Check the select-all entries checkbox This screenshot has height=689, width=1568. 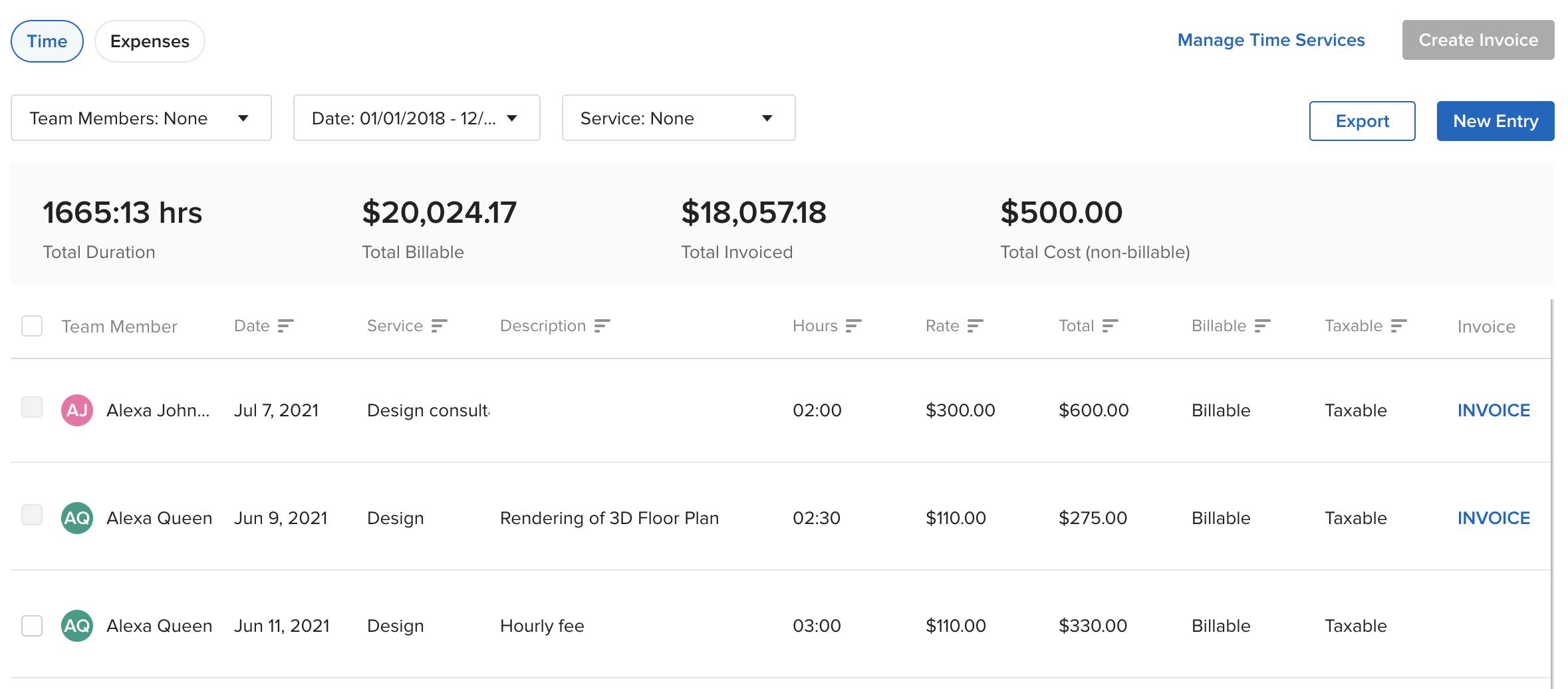31,326
